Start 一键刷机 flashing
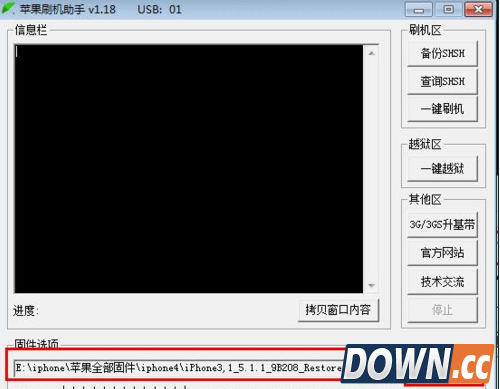Screen dimensions: 500x389 click(442, 109)
